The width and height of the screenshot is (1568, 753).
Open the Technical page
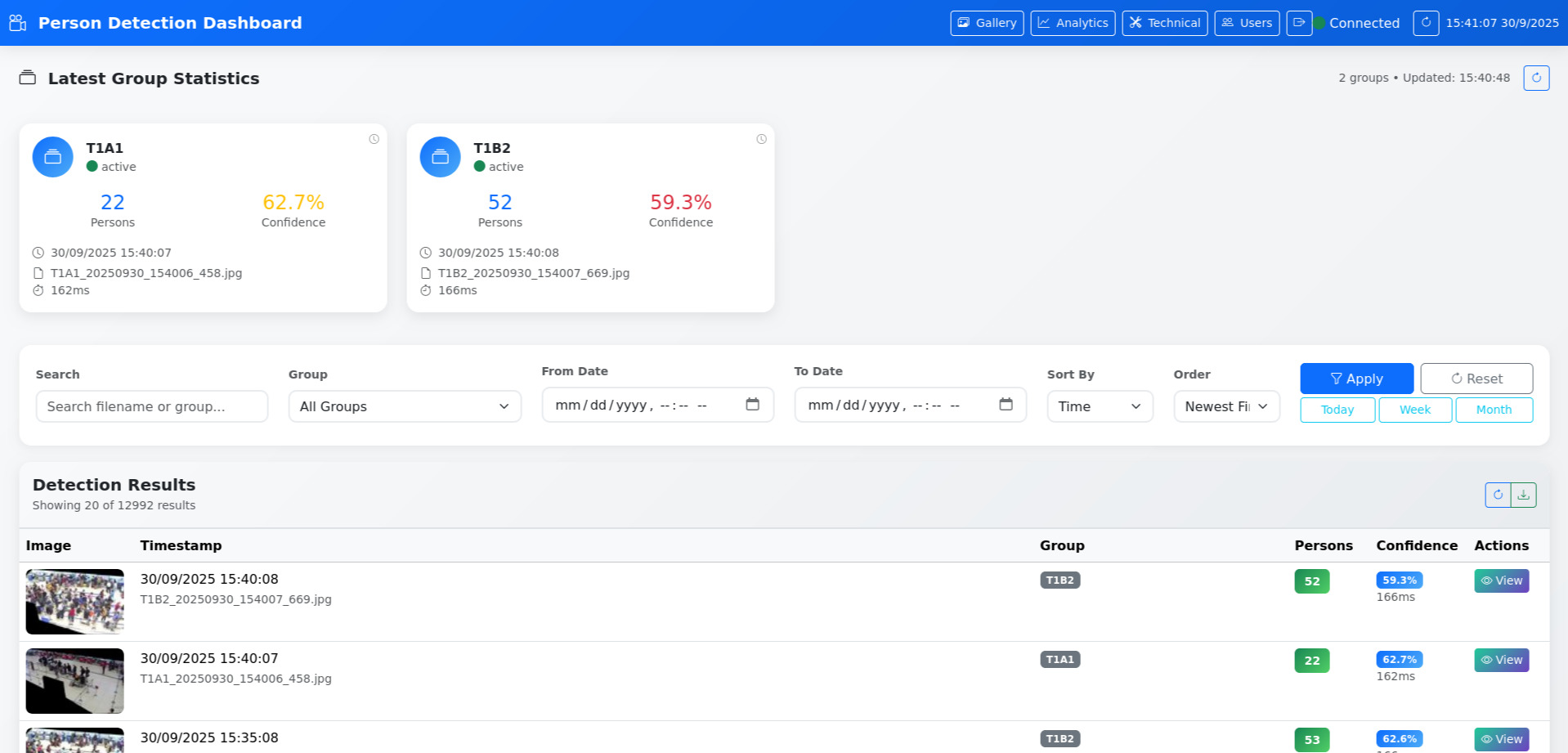tap(1165, 23)
